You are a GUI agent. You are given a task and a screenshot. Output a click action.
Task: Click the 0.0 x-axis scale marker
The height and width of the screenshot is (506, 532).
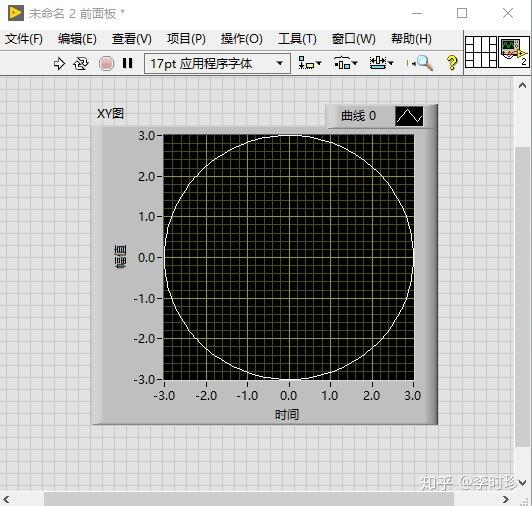pyautogui.click(x=288, y=396)
